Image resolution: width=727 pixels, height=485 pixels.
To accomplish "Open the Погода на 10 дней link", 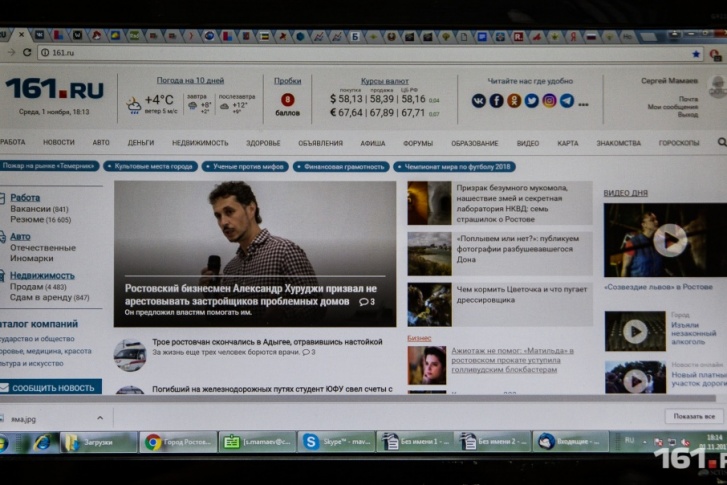I will (190, 81).
